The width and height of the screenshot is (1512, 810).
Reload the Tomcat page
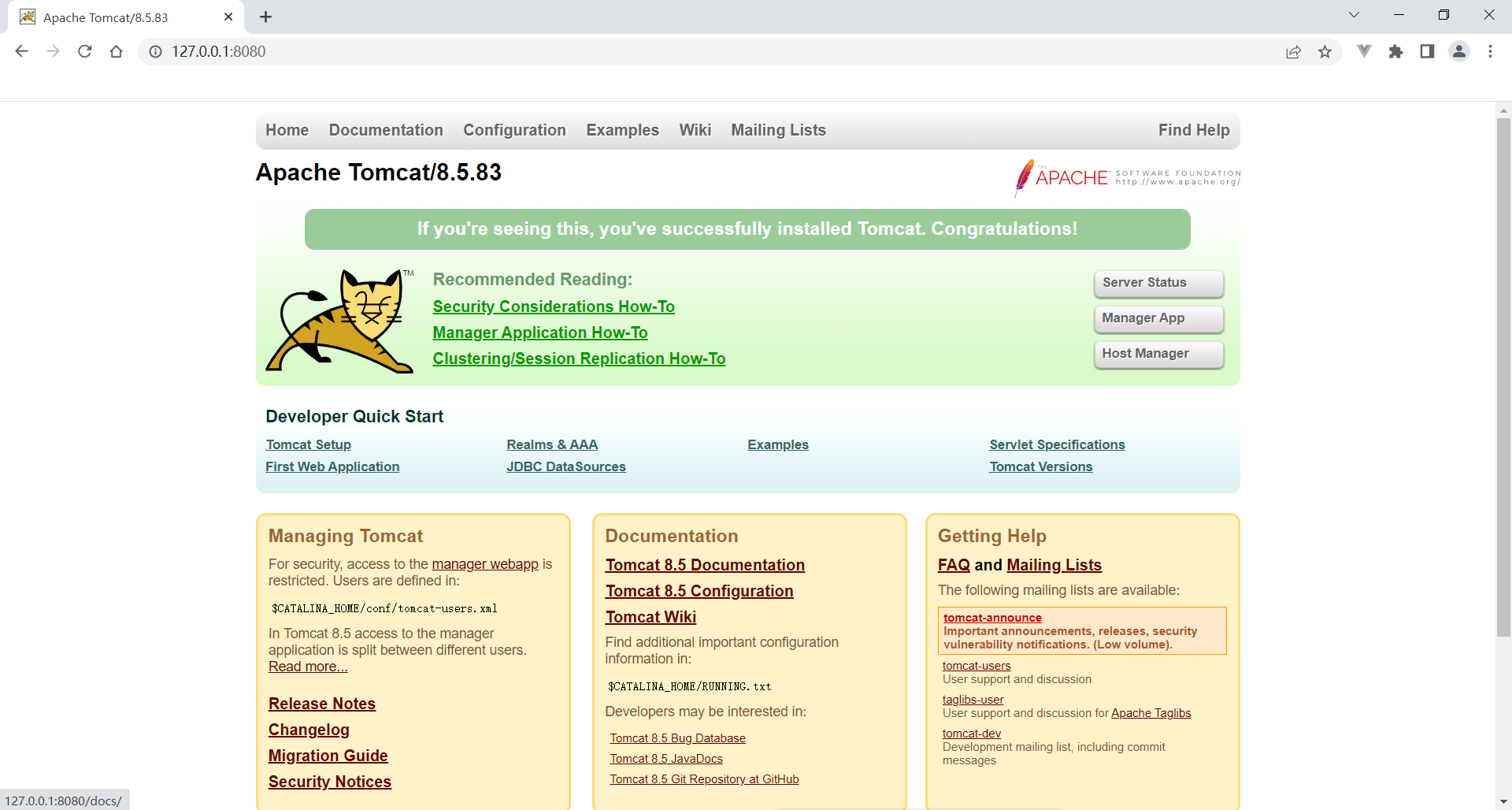click(85, 51)
